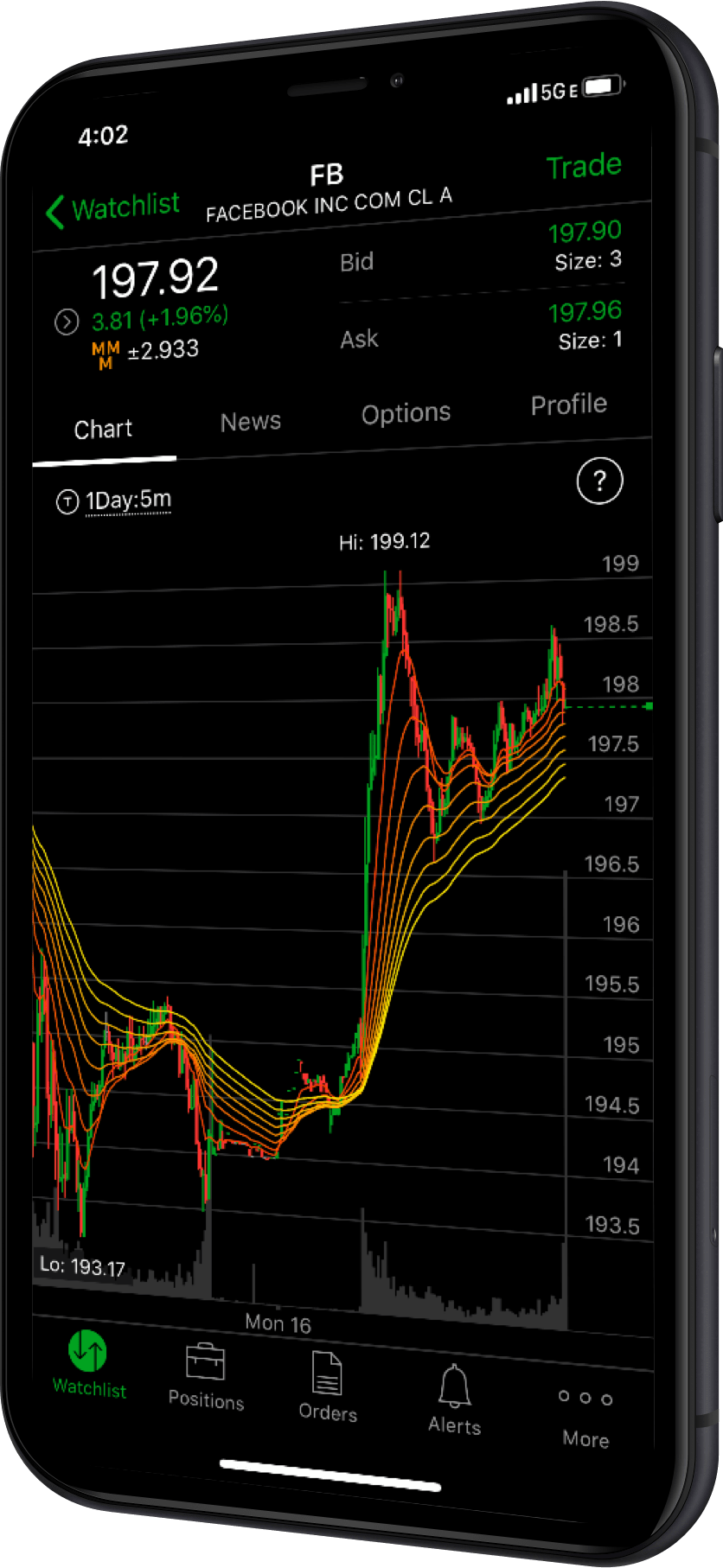Tap the 199 price axis label
The width and height of the screenshot is (723, 1568).
[620, 564]
